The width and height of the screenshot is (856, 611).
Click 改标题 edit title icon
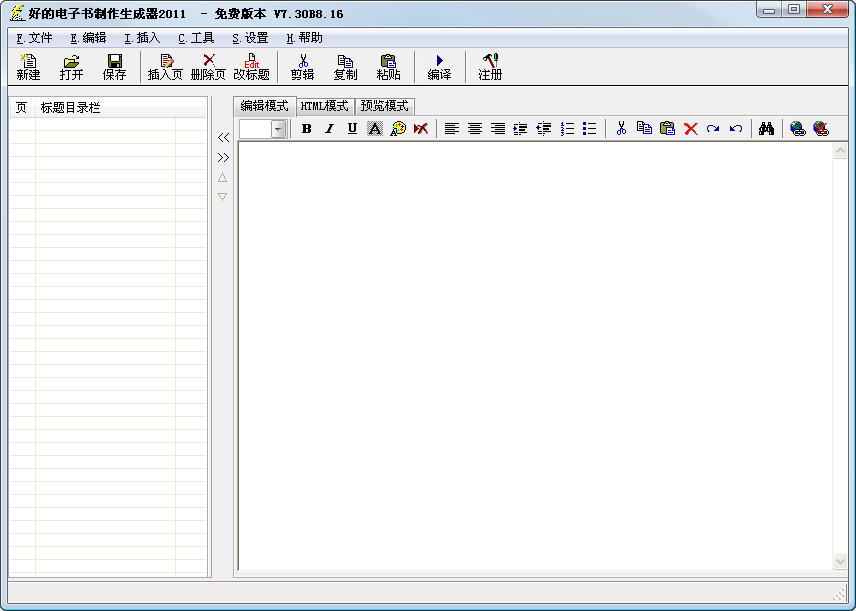click(251, 67)
